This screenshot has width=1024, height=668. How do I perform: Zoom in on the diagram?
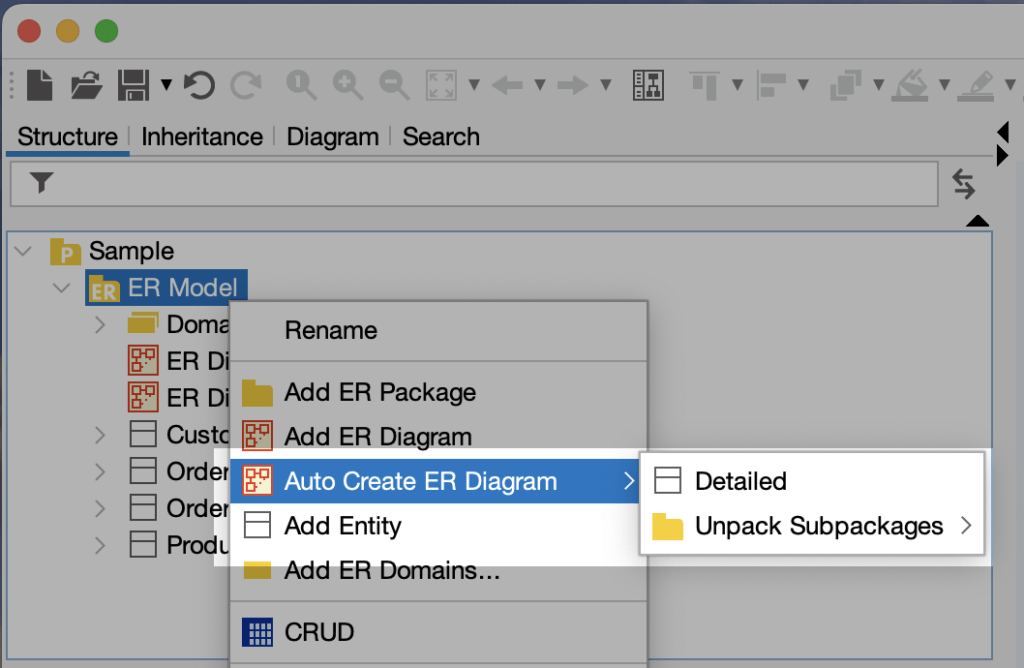(348, 86)
